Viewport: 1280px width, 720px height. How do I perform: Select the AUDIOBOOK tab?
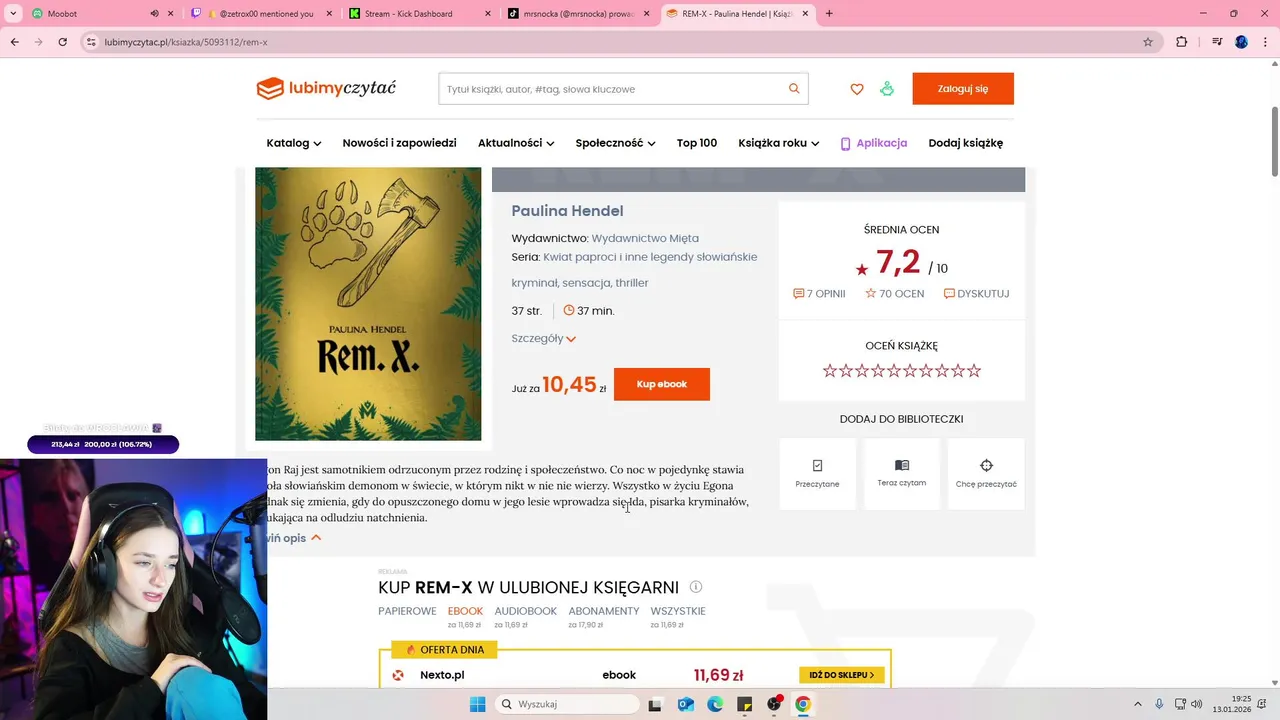[x=526, y=611]
